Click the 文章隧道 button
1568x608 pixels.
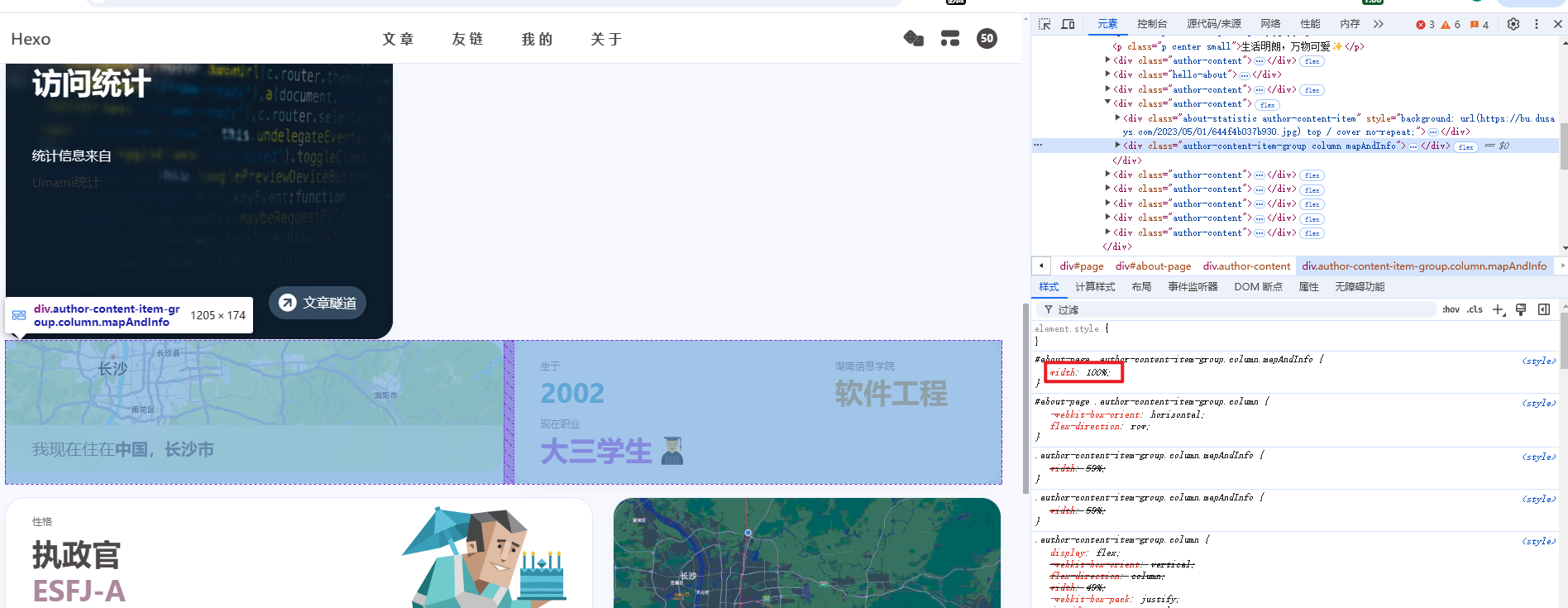click(x=318, y=303)
